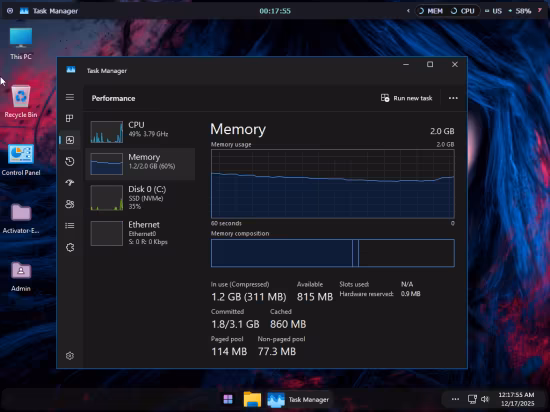Image resolution: width=550 pixels, height=412 pixels.
Task: Click the top bar circular menu icon
Action: [x=10, y=11]
